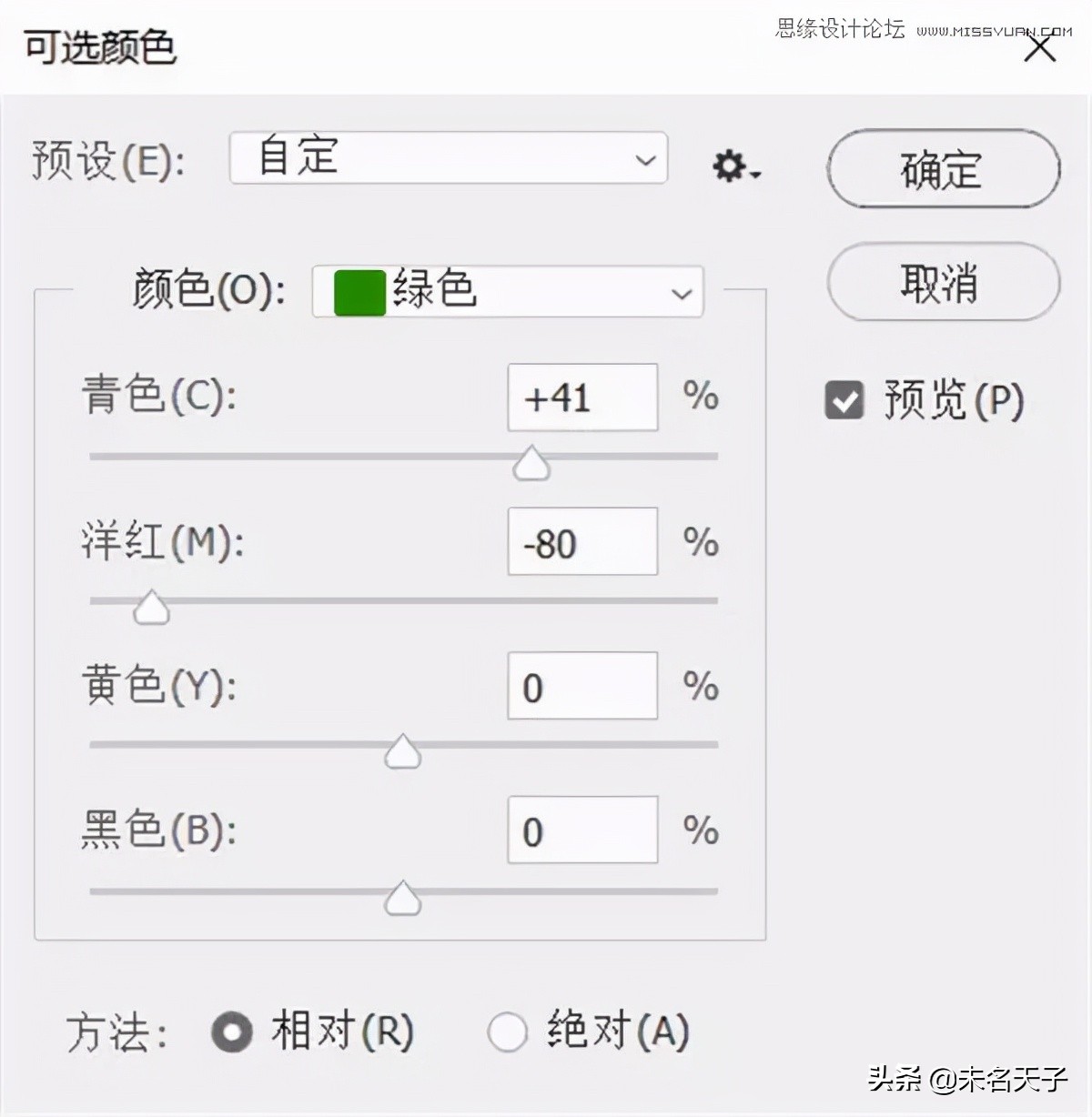Cancel the dialog using 取消
Viewport: 1092px width, 1117px height.
[942, 283]
